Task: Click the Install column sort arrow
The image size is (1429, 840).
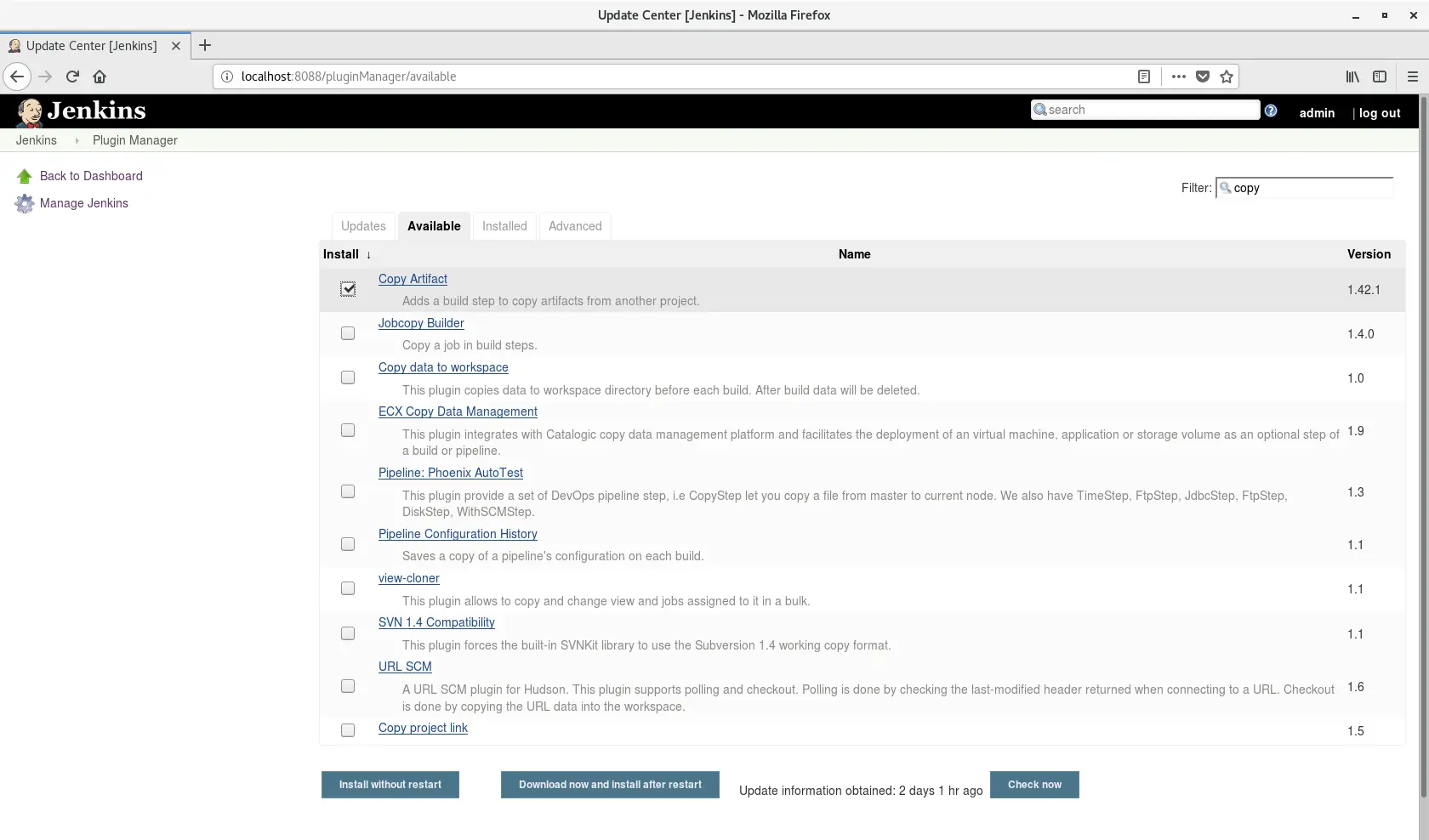Action: tap(368, 255)
